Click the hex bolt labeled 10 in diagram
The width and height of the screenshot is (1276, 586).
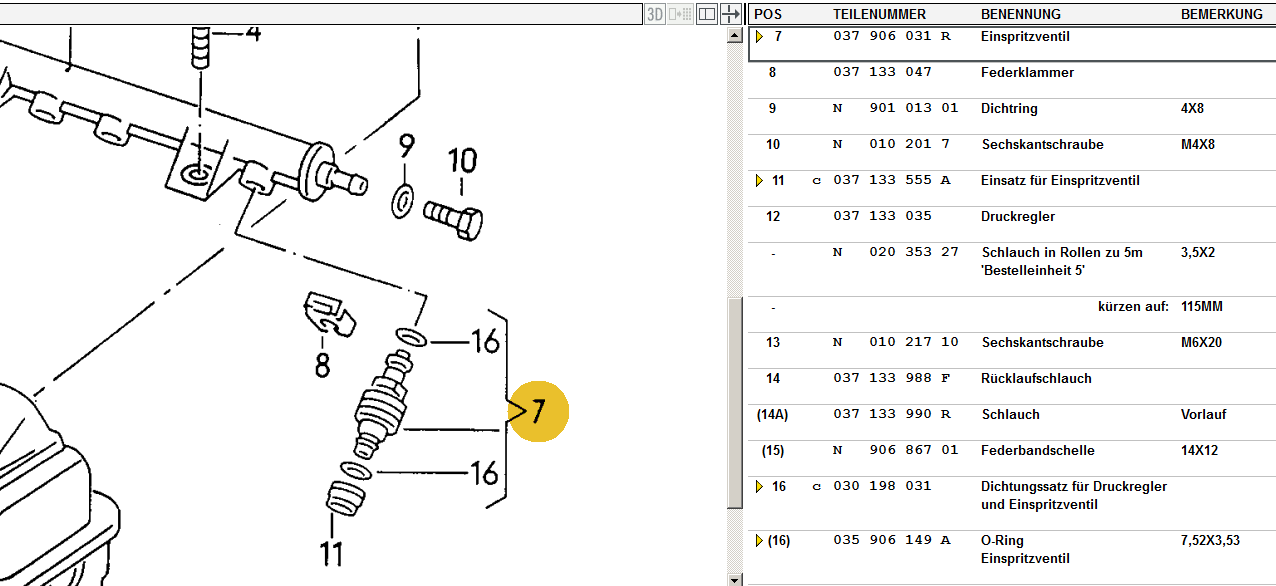453,217
